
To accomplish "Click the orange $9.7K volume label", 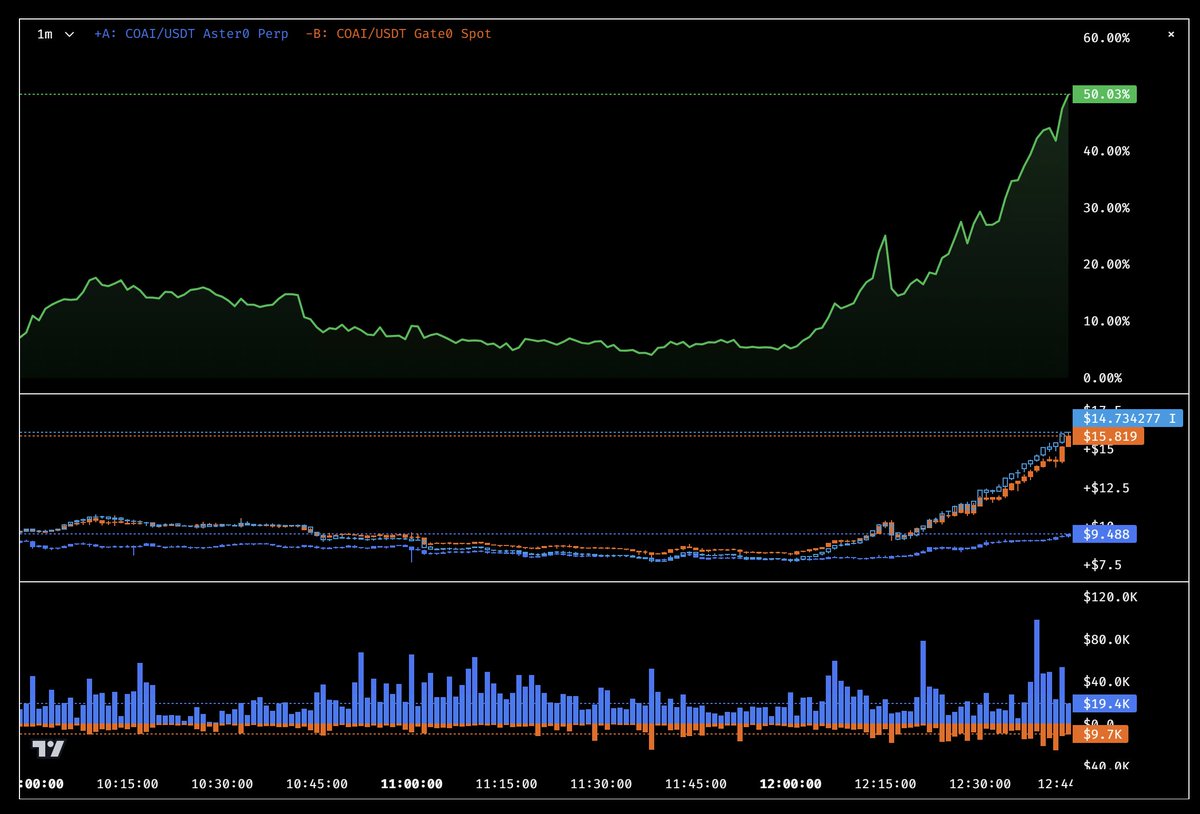I will click(1101, 734).
